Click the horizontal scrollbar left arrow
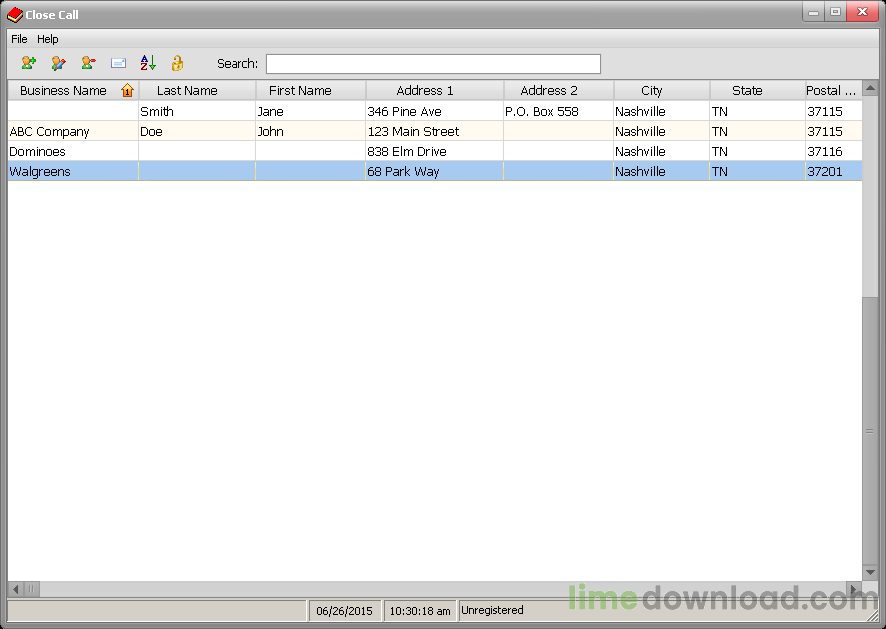The width and height of the screenshot is (886, 629). tap(16, 589)
